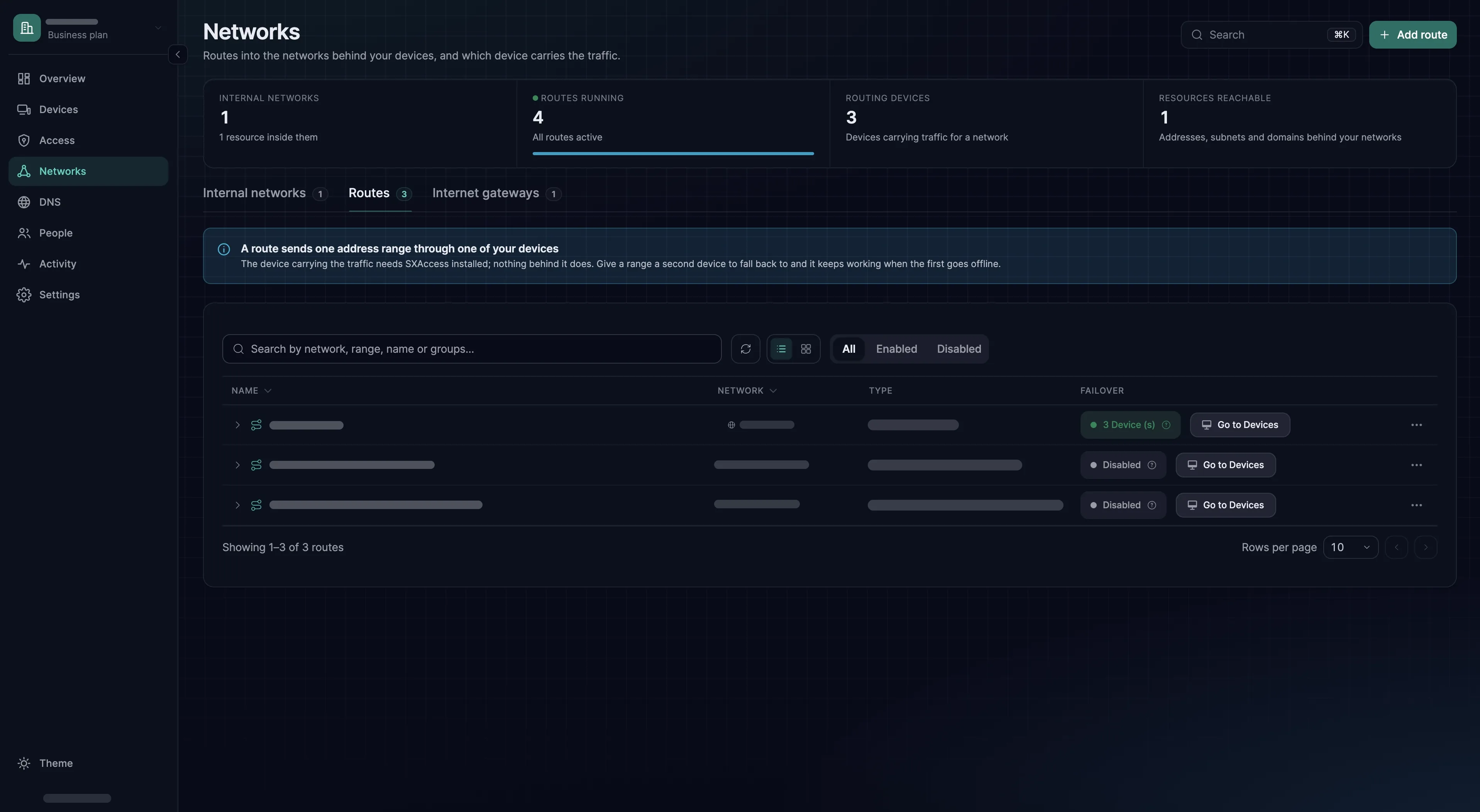This screenshot has height=812, width=1480.
Task: Click the Add route button
Action: click(1412, 35)
